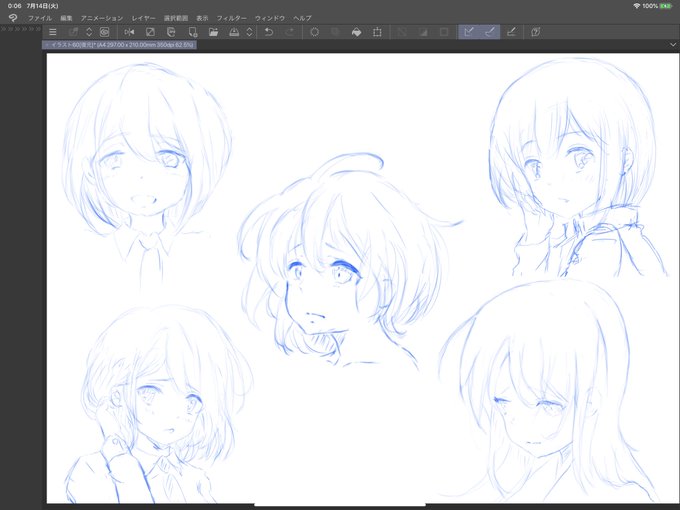Tap the hamburger menu icon in command bar
The width and height of the screenshot is (680, 510).
(x=52, y=32)
